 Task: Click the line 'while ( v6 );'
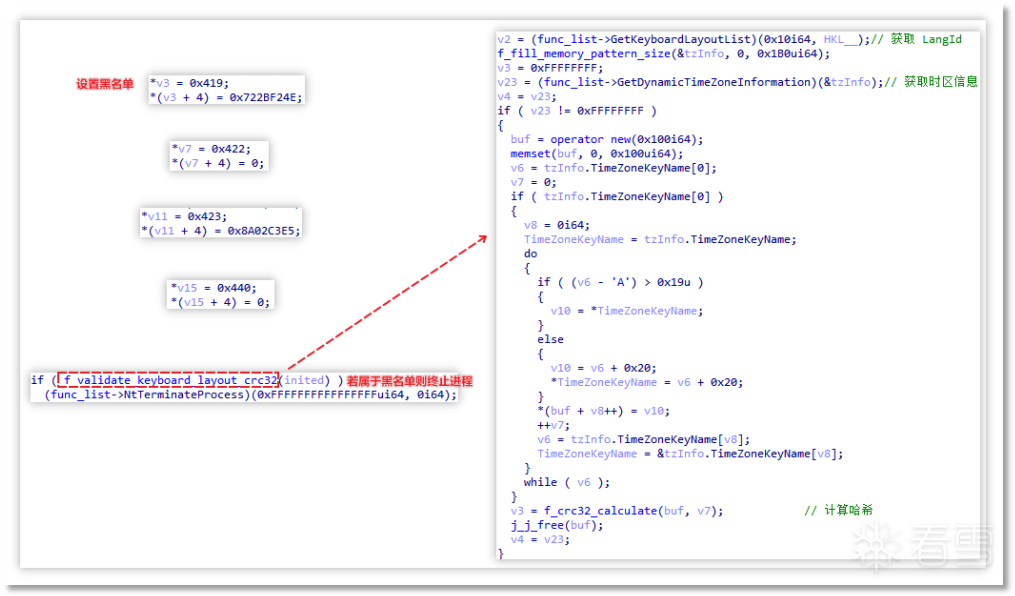pos(567,482)
